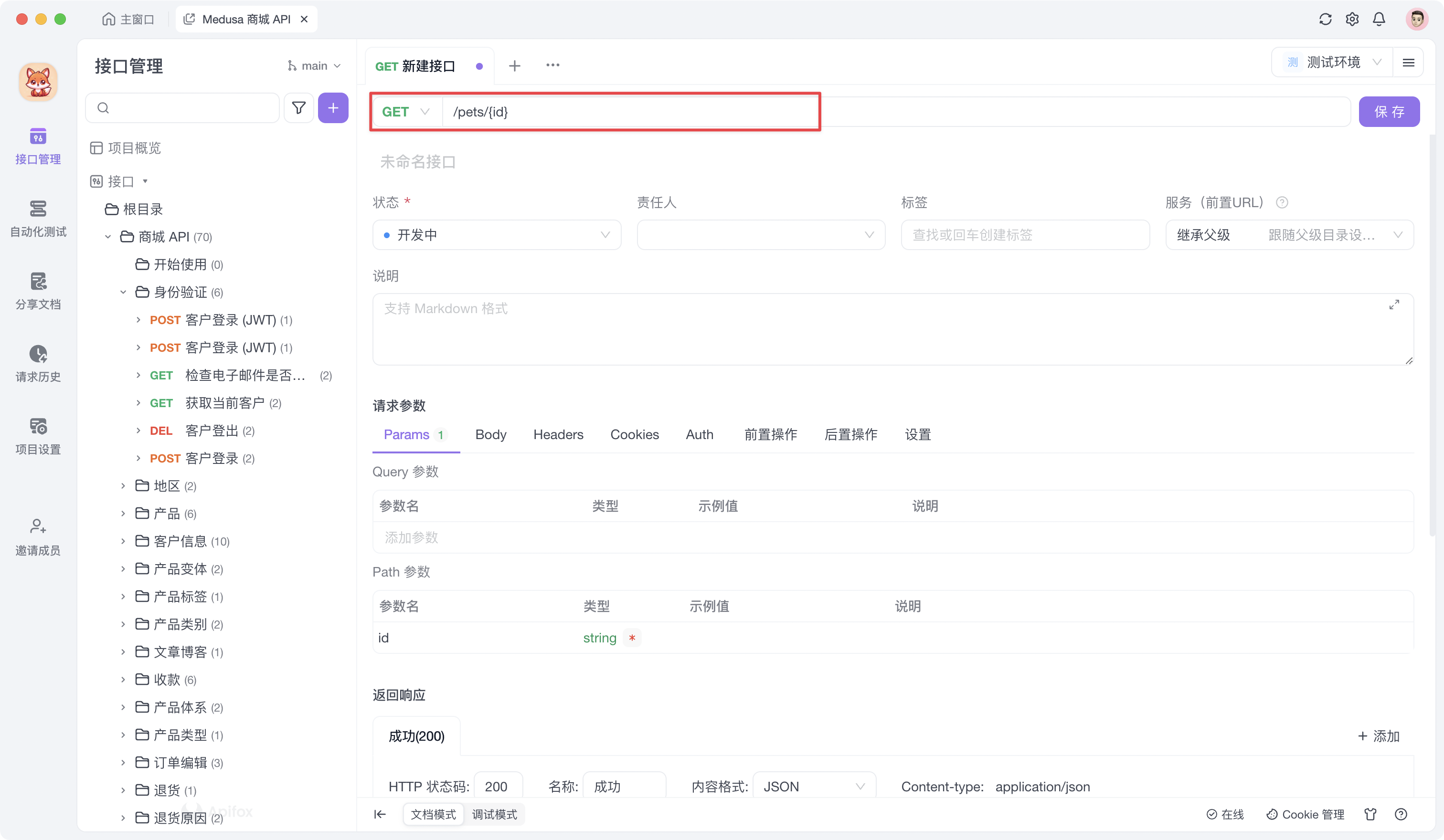Viewport: 1444px width, 840px height.
Task: Switch to the Auth tab
Action: click(x=699, y=435)
